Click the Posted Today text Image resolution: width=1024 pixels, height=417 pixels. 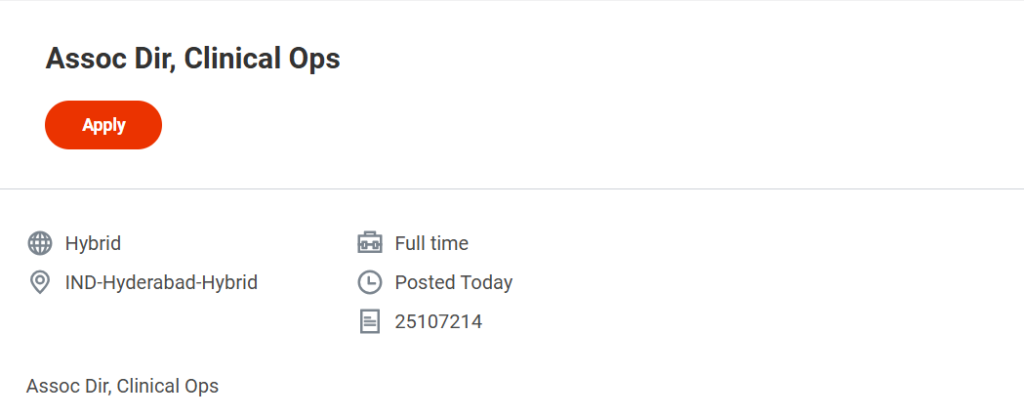pyautogui.click(x=453, y=283)
